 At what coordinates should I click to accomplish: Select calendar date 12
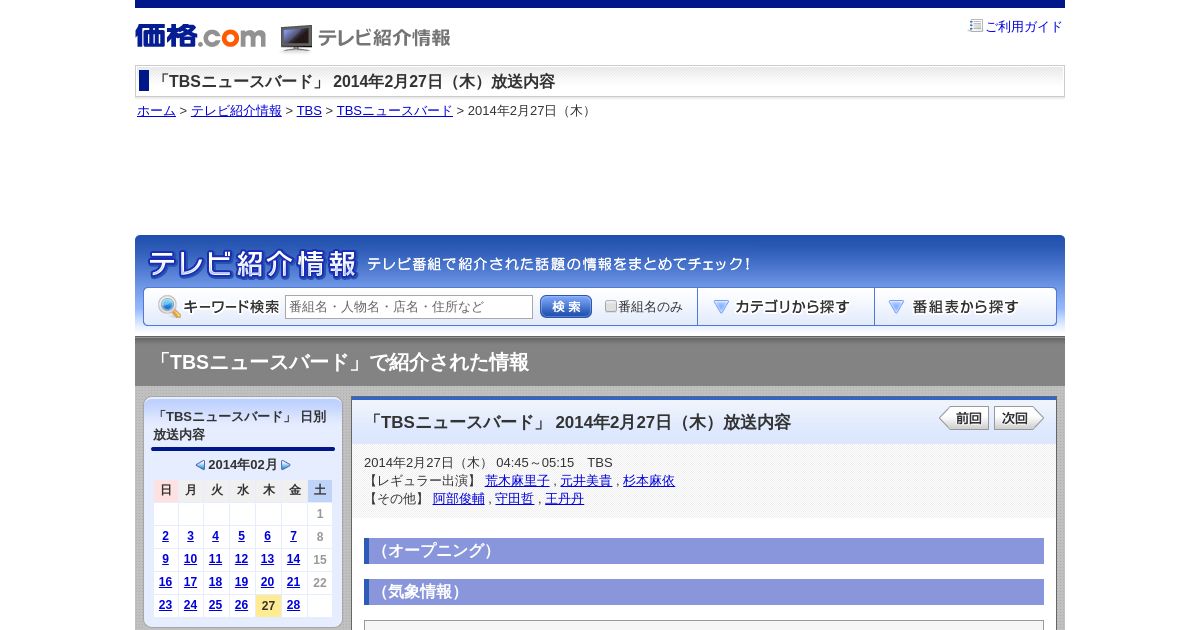click(241, 559)
